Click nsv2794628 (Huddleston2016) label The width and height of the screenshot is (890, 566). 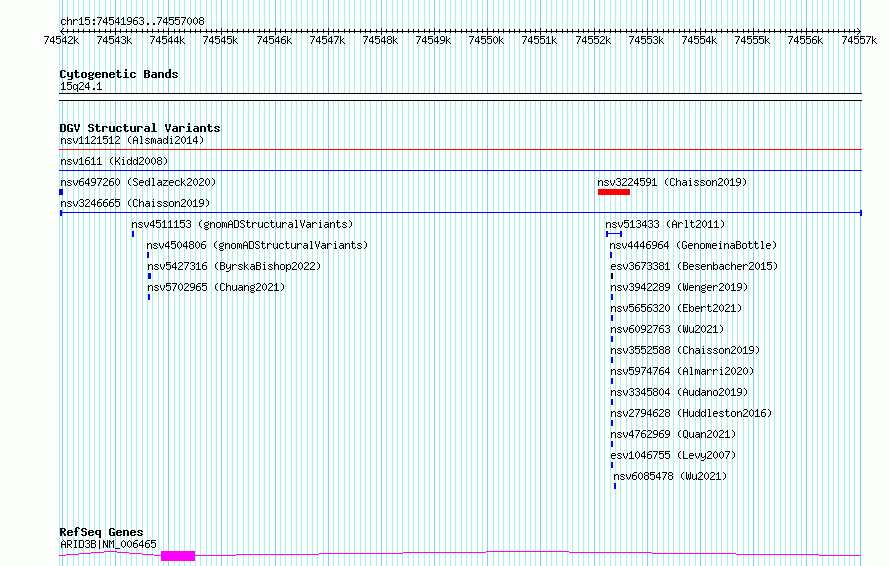691,413
